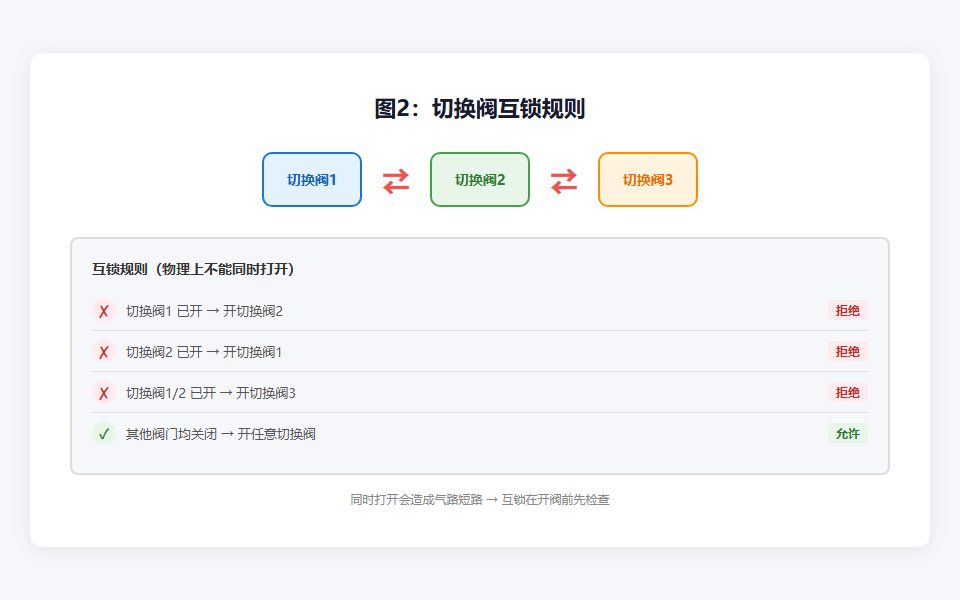
Task: Click the red X icon for 切换阀2 已开 → 开切换阀1
Action: (104, 351)
